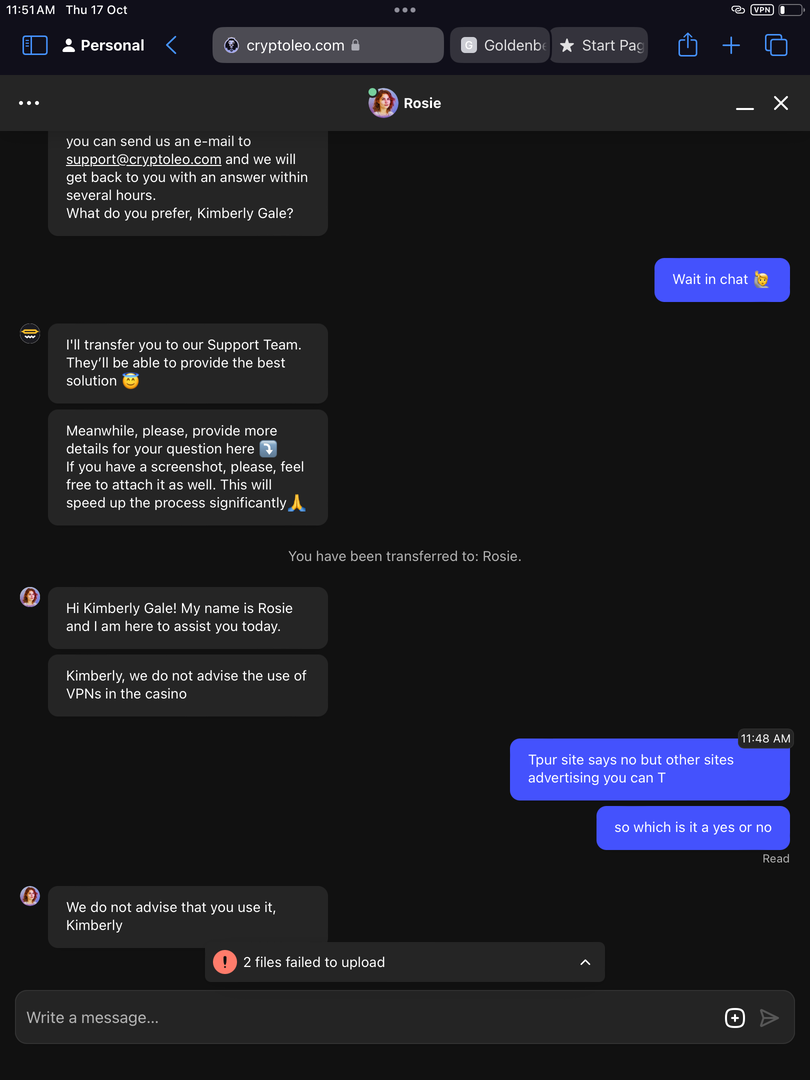Tap the multitasking dots at top
Viewport: 810px width, 1080px height.
click(405, 10)
